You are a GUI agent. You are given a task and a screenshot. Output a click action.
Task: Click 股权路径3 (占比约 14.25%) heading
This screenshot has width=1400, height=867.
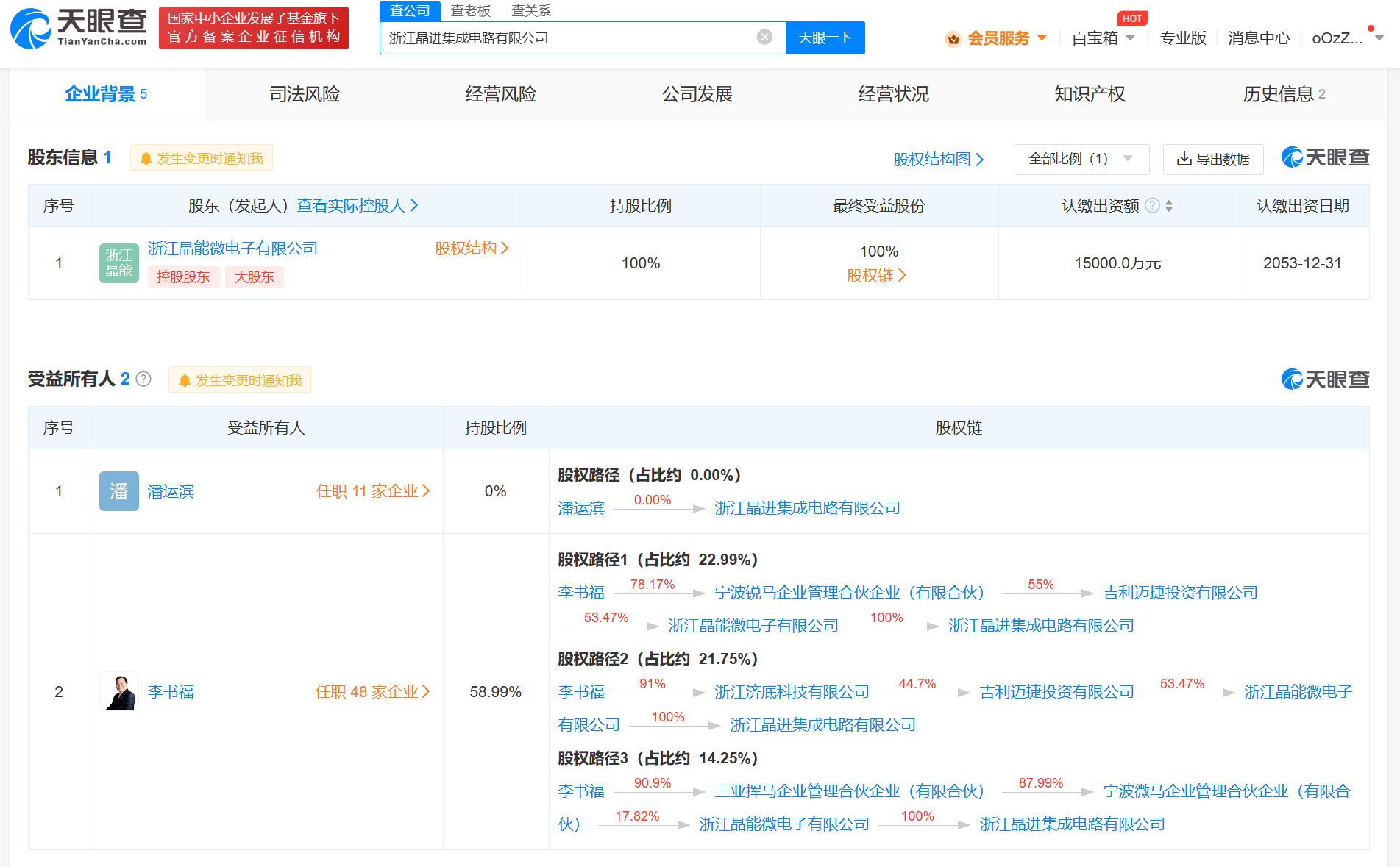(658, 758)
